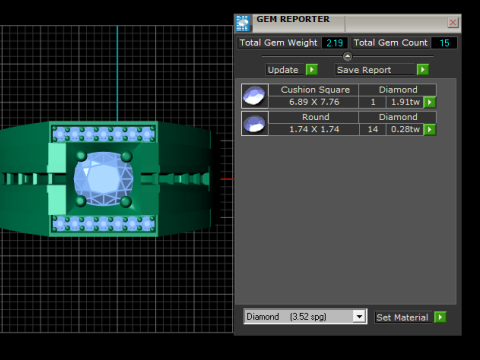
Task: Close the Gem Reporter panel
Action: (x=453, y=23)
